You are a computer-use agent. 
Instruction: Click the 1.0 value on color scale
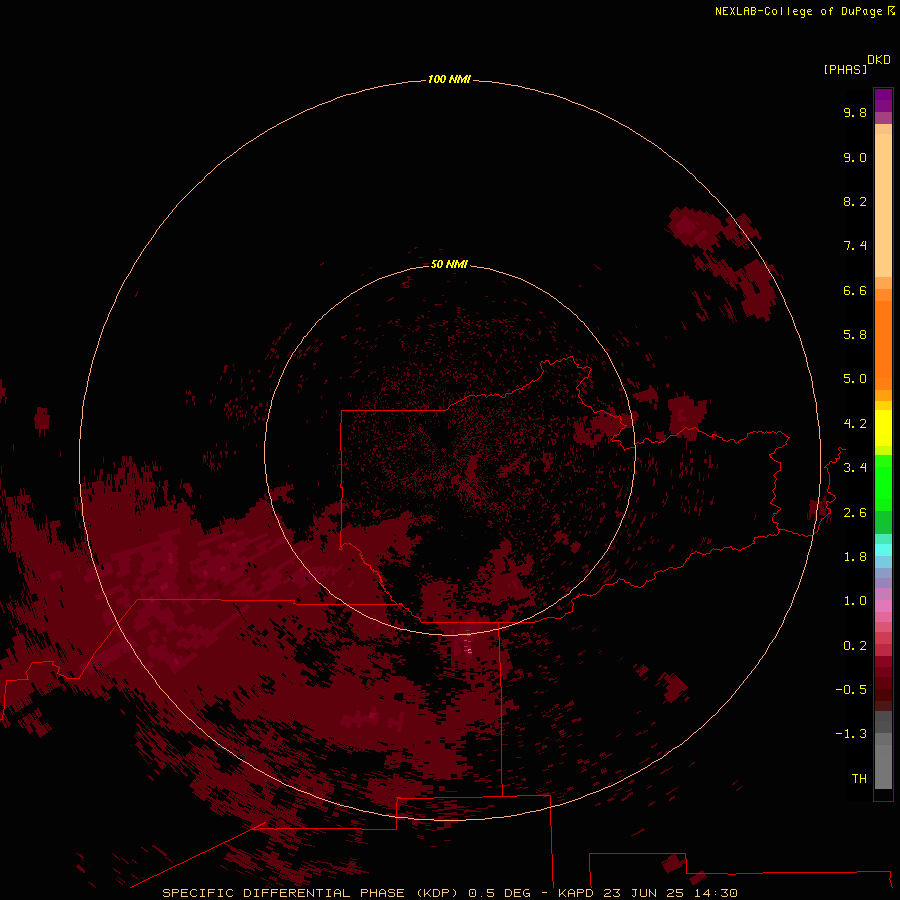pos(855,601)
